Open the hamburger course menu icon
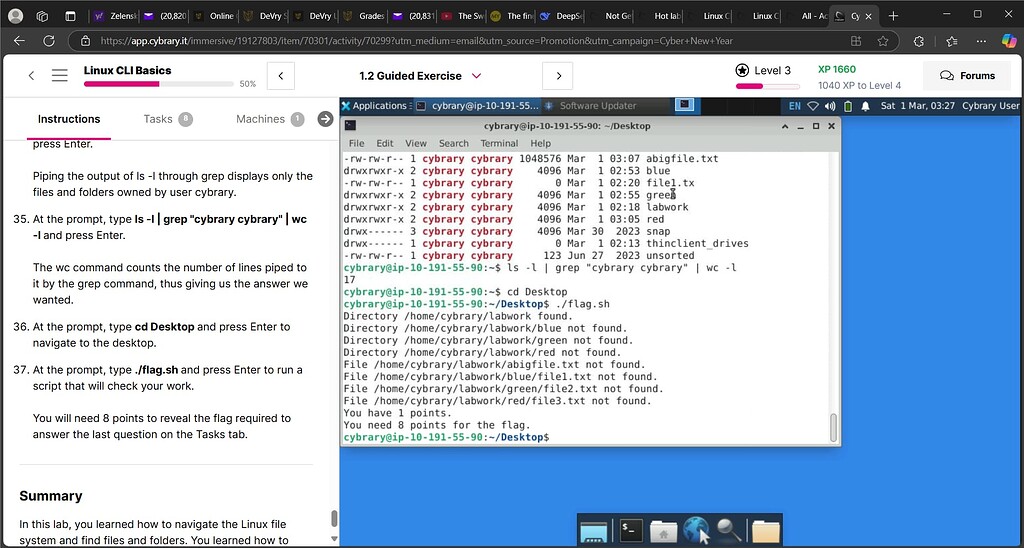 click(59, 76)
